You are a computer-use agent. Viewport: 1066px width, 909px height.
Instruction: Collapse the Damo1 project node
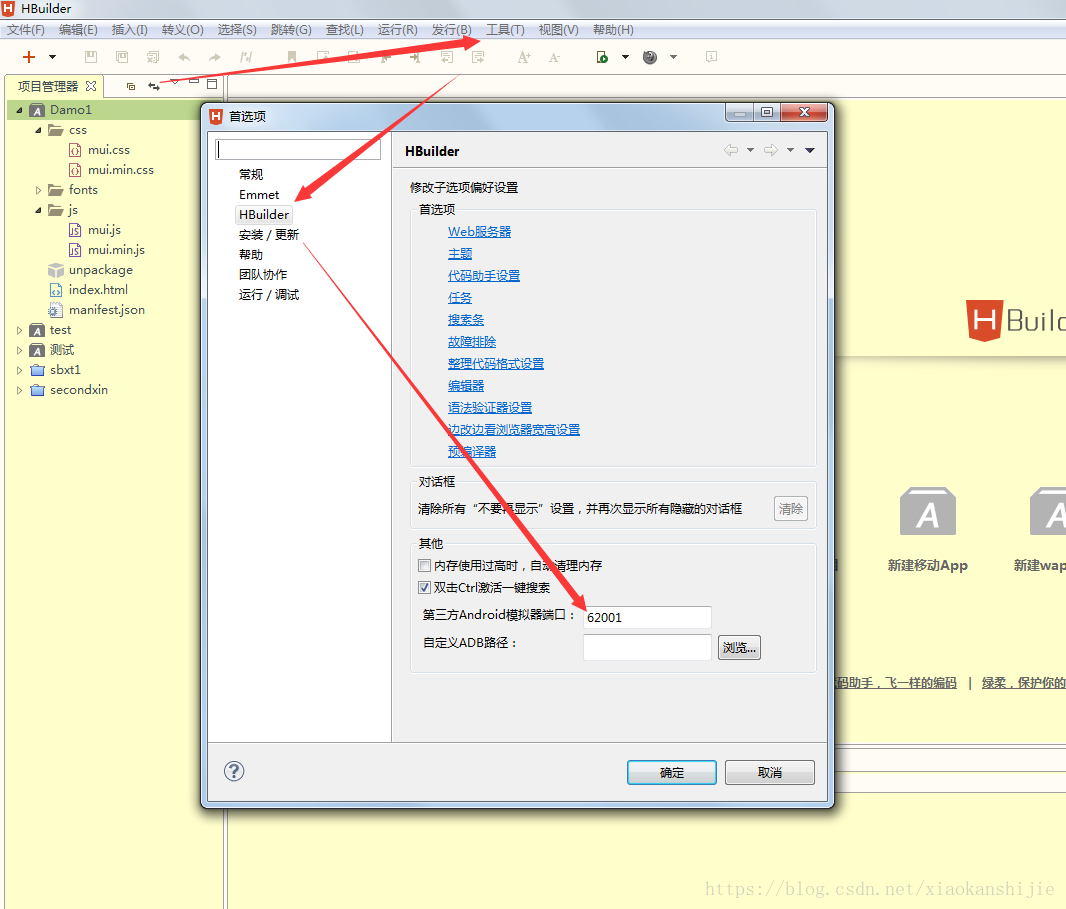point(19,110)
